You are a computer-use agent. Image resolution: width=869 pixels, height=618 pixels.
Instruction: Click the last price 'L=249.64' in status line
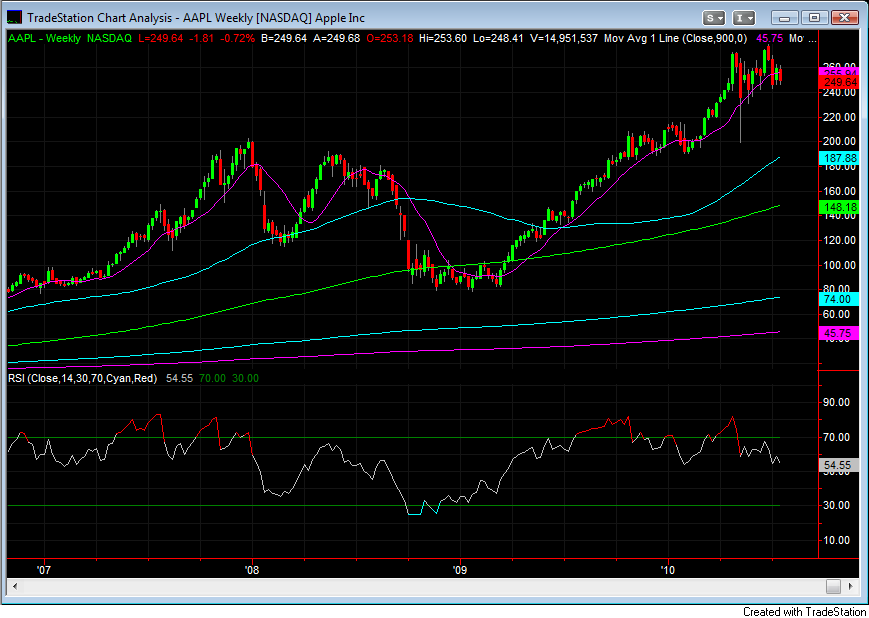(x=160, y=38)
